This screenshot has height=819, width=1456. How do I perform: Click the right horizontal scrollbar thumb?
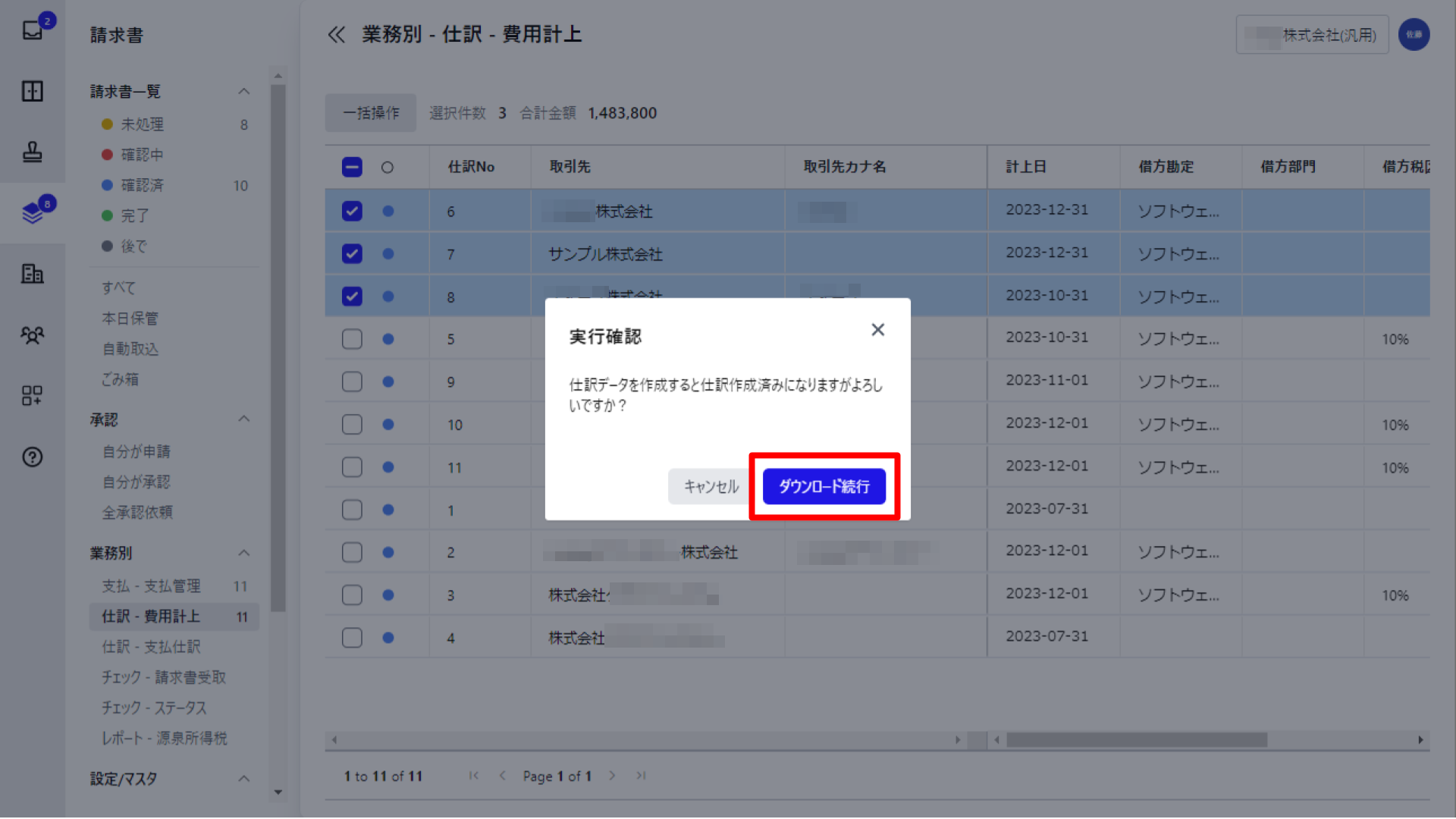click(x=1137, y=739)
